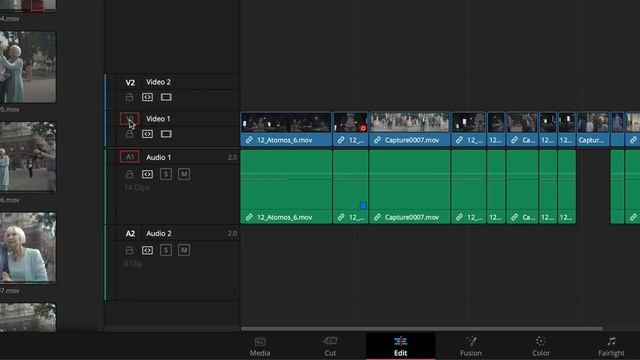Screen dimensions: 640x360
Task: Click link icon on Capture0007.mov video clip
Action: pyautogui.click(x=378, y=140)
